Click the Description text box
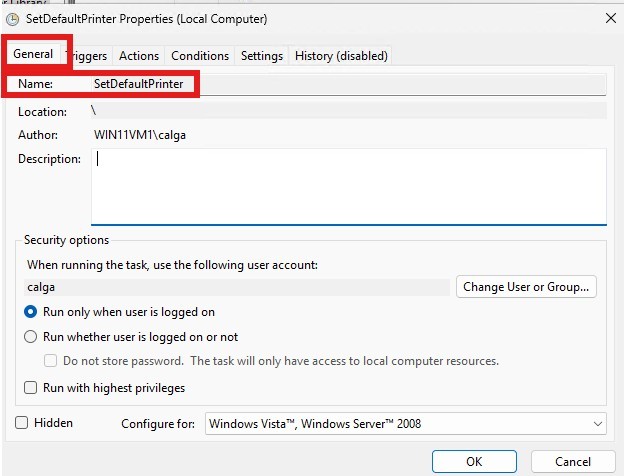624x476 pixels. pos(348,186)
